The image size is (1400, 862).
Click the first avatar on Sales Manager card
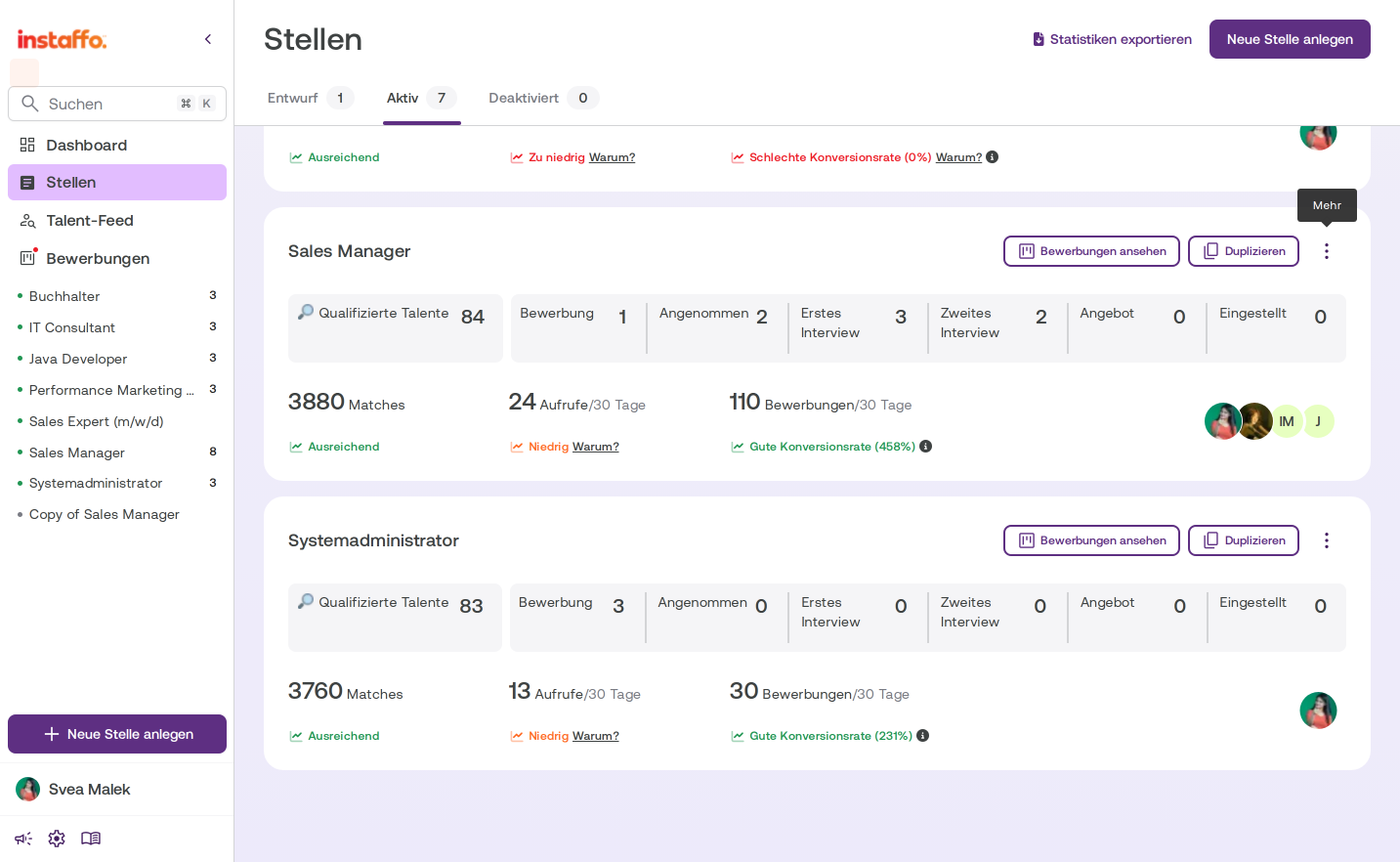click(x=1222, y=421)
